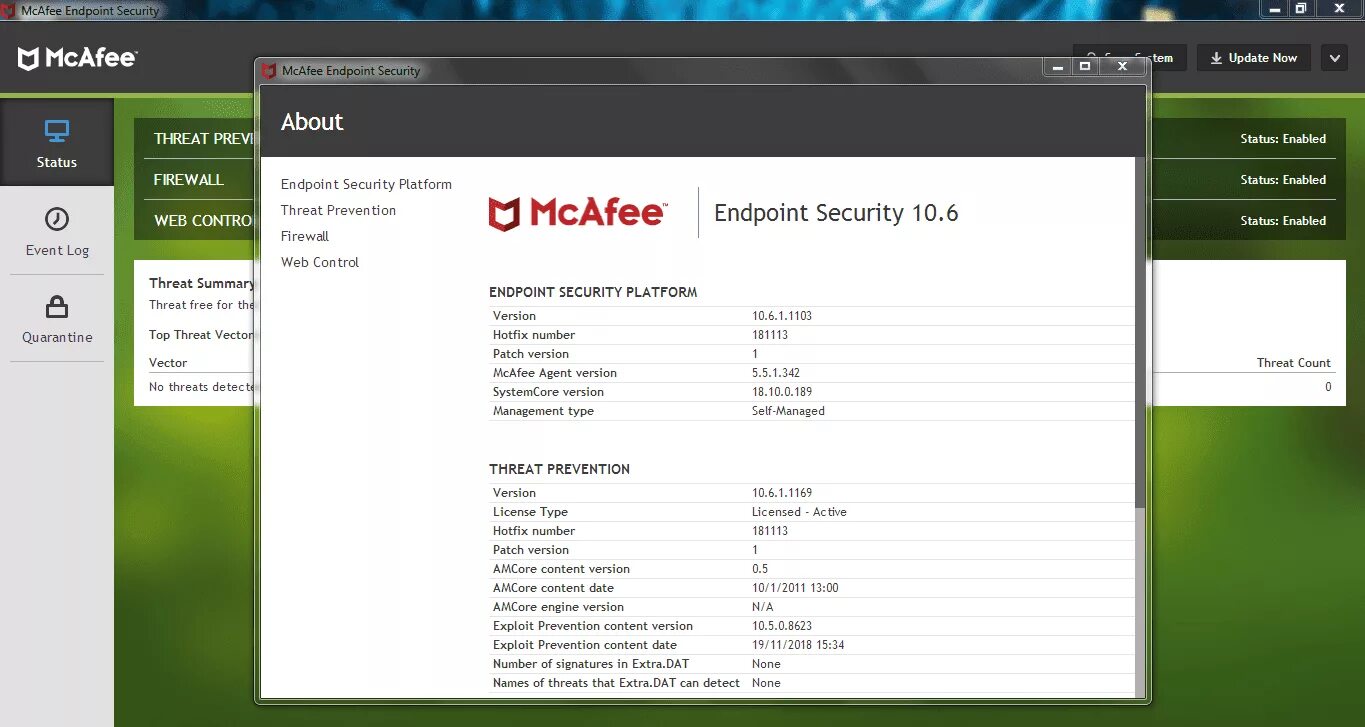Click the Vector column header
Image resolution: width=1365 pixels, height=727 pixels.
168,363
